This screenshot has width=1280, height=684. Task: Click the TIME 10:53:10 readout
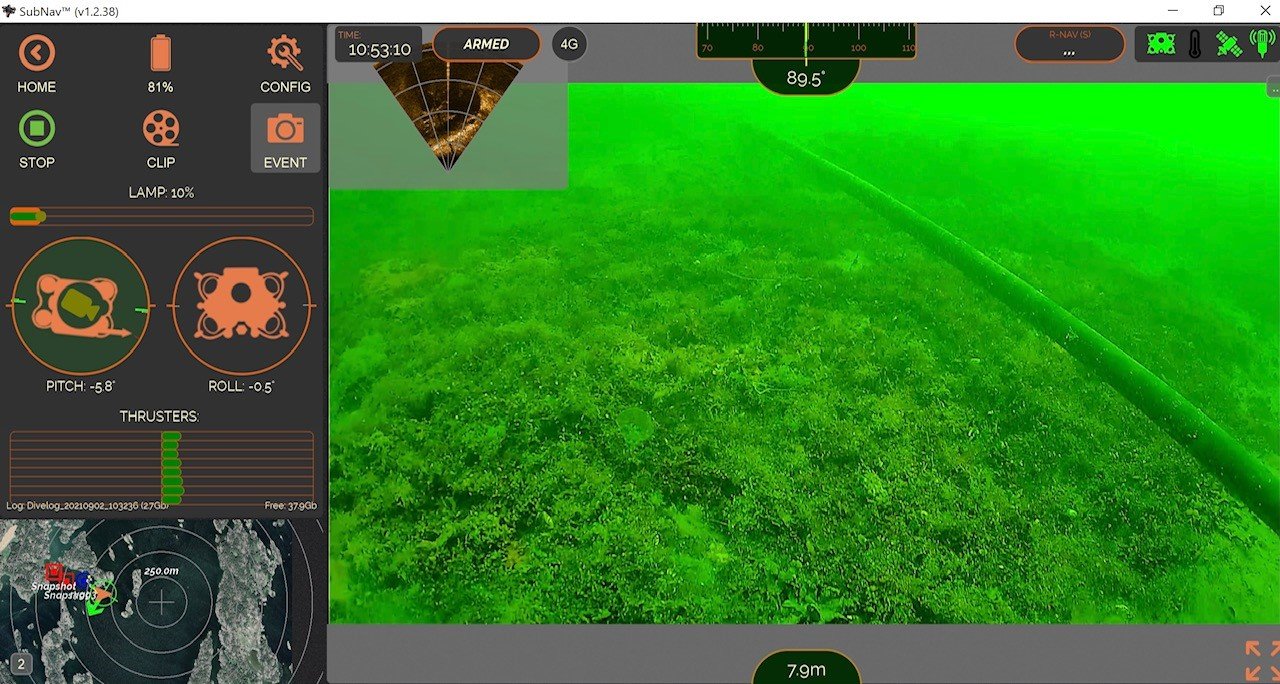coord(378,44)
